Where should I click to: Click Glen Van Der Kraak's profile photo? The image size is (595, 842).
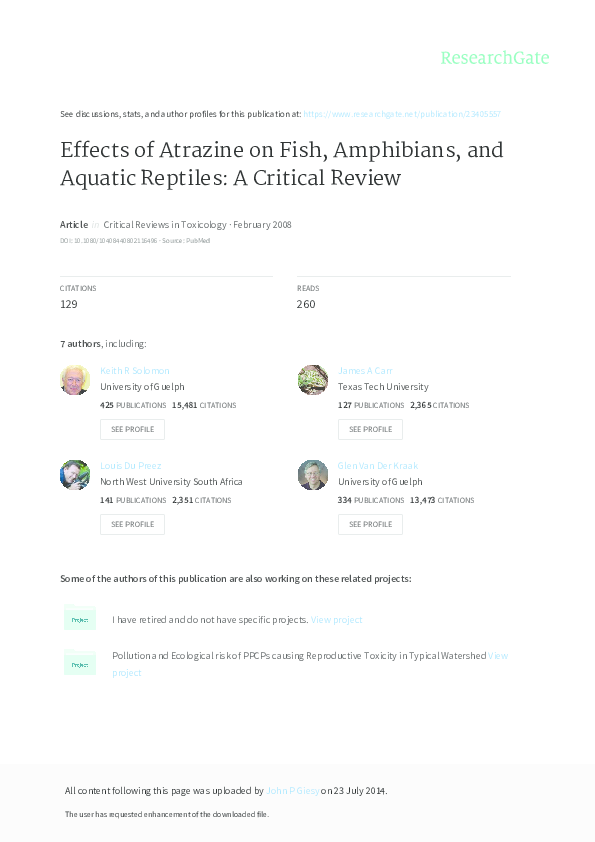[313, 475]
